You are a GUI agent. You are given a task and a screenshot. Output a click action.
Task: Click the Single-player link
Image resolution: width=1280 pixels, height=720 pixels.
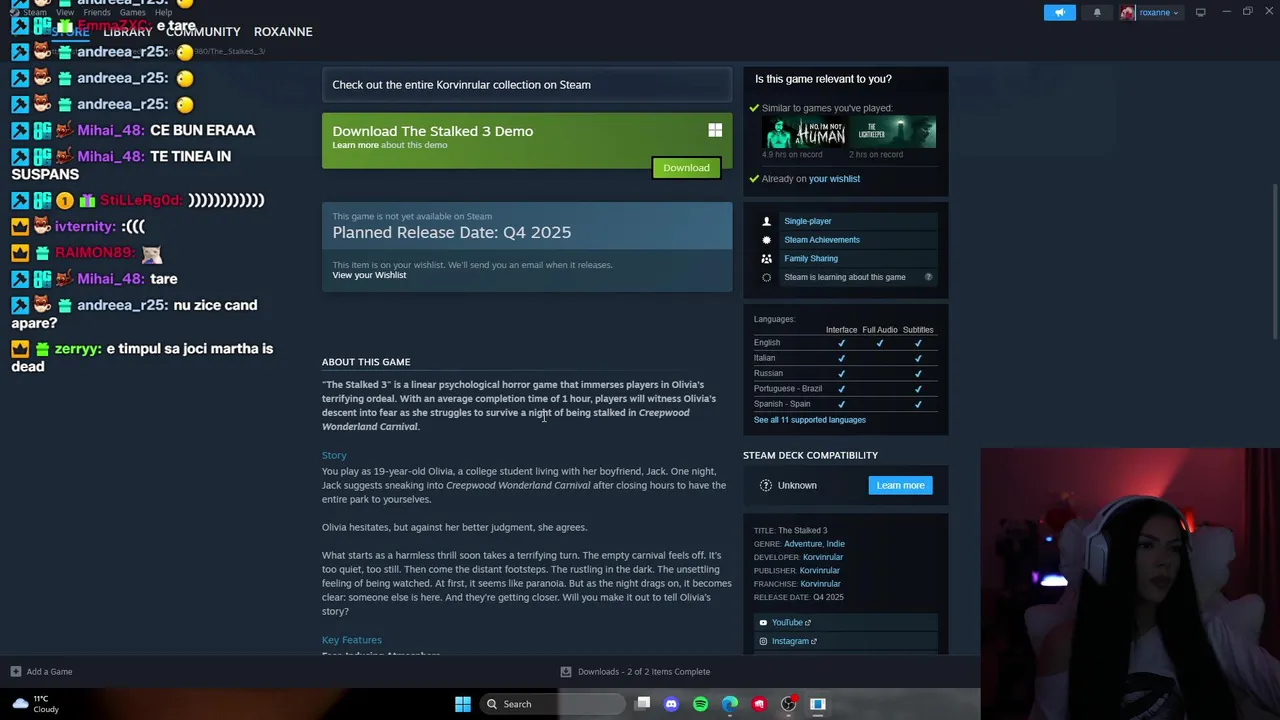pos(807,221)
